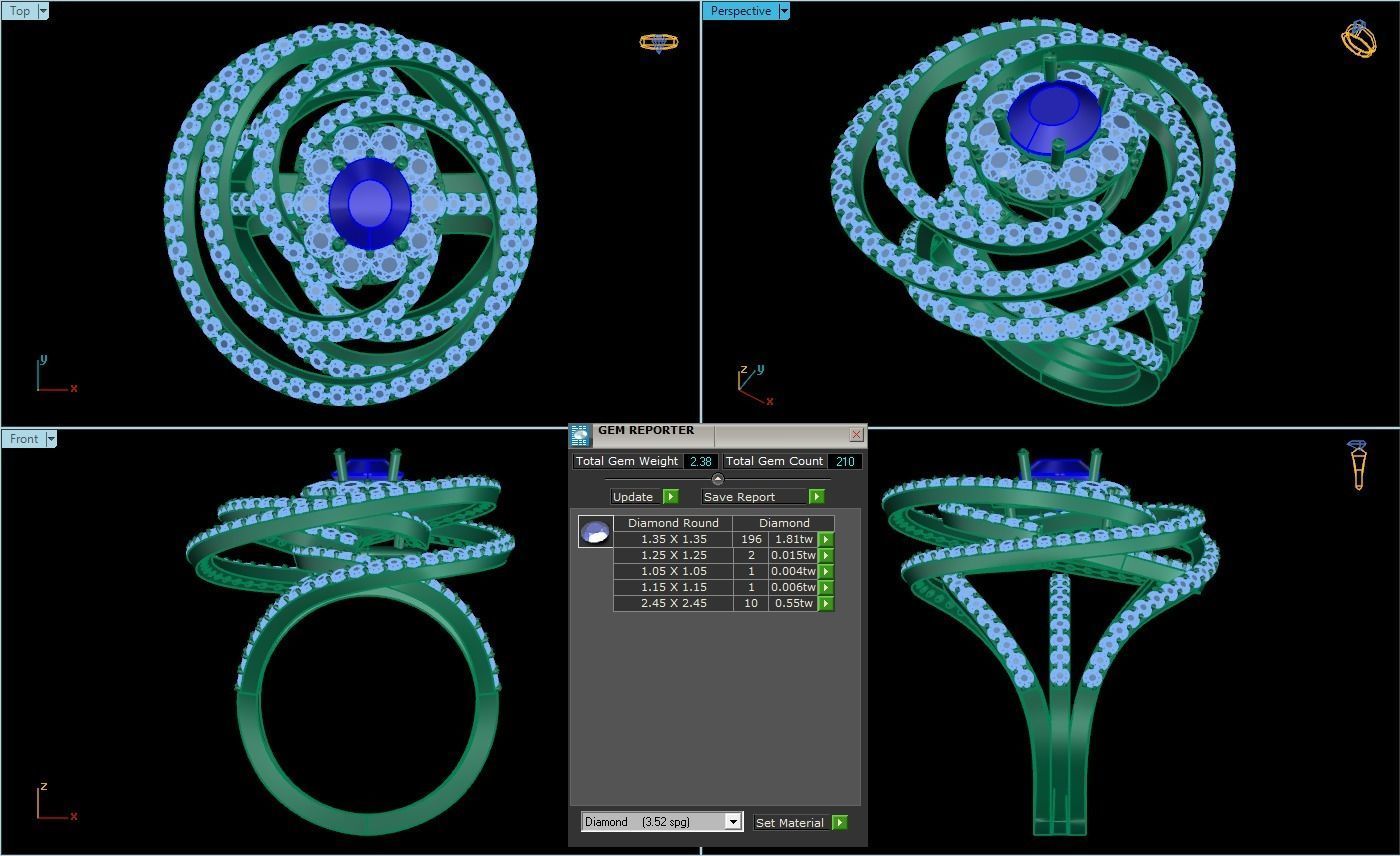Select the 2.45 X 2.45 size cell

674,603
